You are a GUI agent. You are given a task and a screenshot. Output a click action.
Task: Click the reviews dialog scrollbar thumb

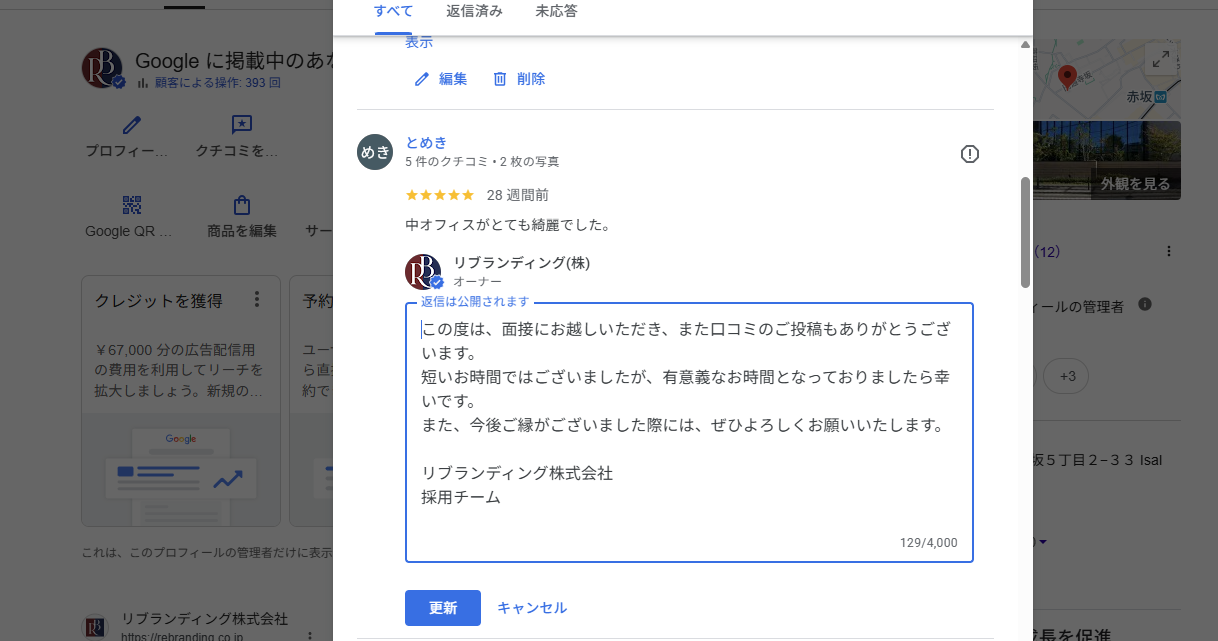1025,232
